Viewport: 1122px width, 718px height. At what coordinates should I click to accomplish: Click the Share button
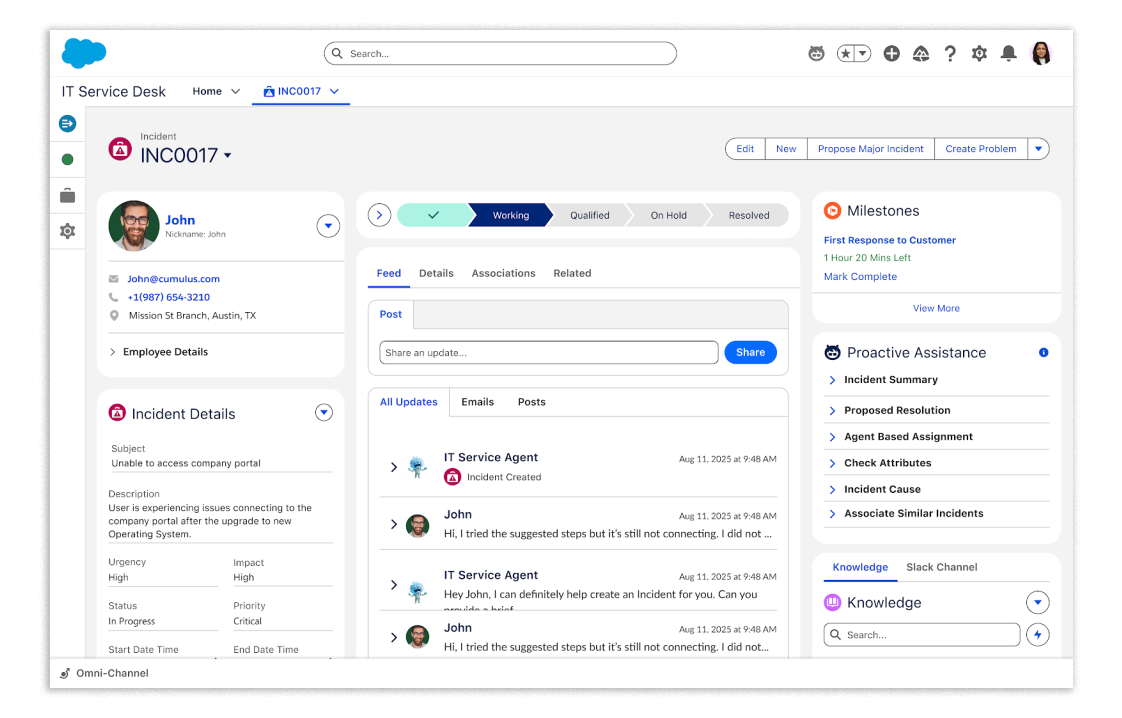(750, 352)
